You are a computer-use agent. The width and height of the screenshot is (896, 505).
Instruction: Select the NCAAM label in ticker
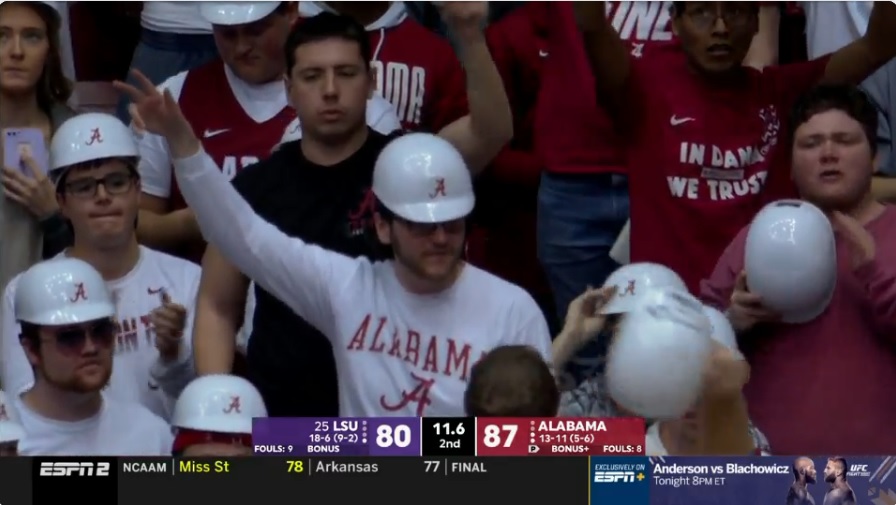click(144, 467)
